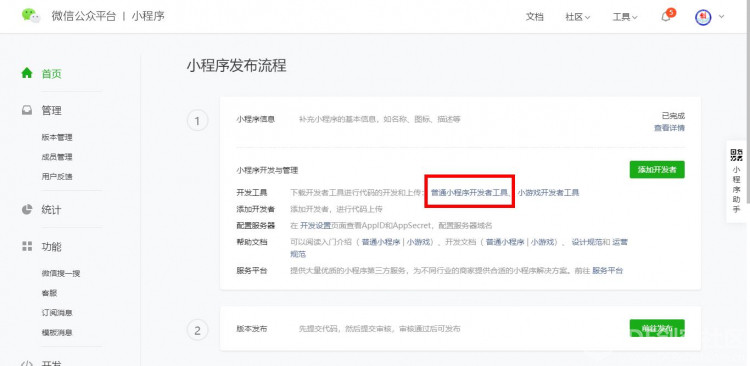Open 小游戏 link after 入门介绍
Screen dimensions: 750x366
[x=419, y=242]
